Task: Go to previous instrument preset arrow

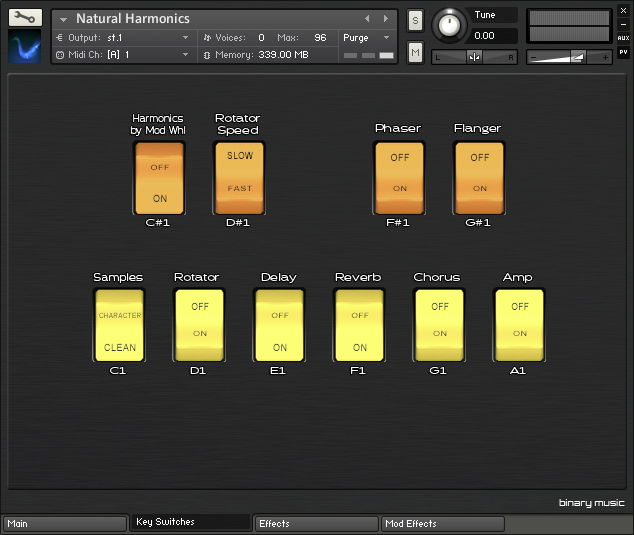Action: pos(367,19)
